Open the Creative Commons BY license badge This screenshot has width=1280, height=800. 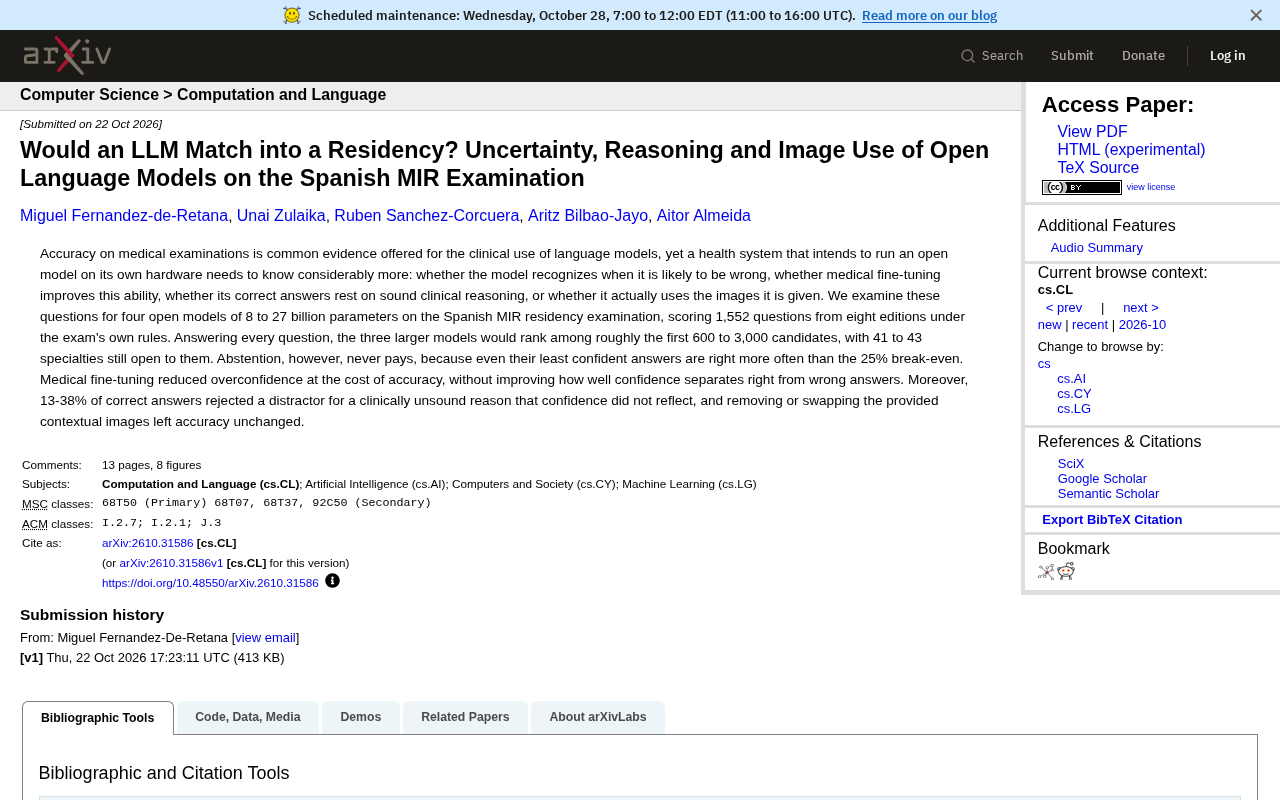point(1082,187)
